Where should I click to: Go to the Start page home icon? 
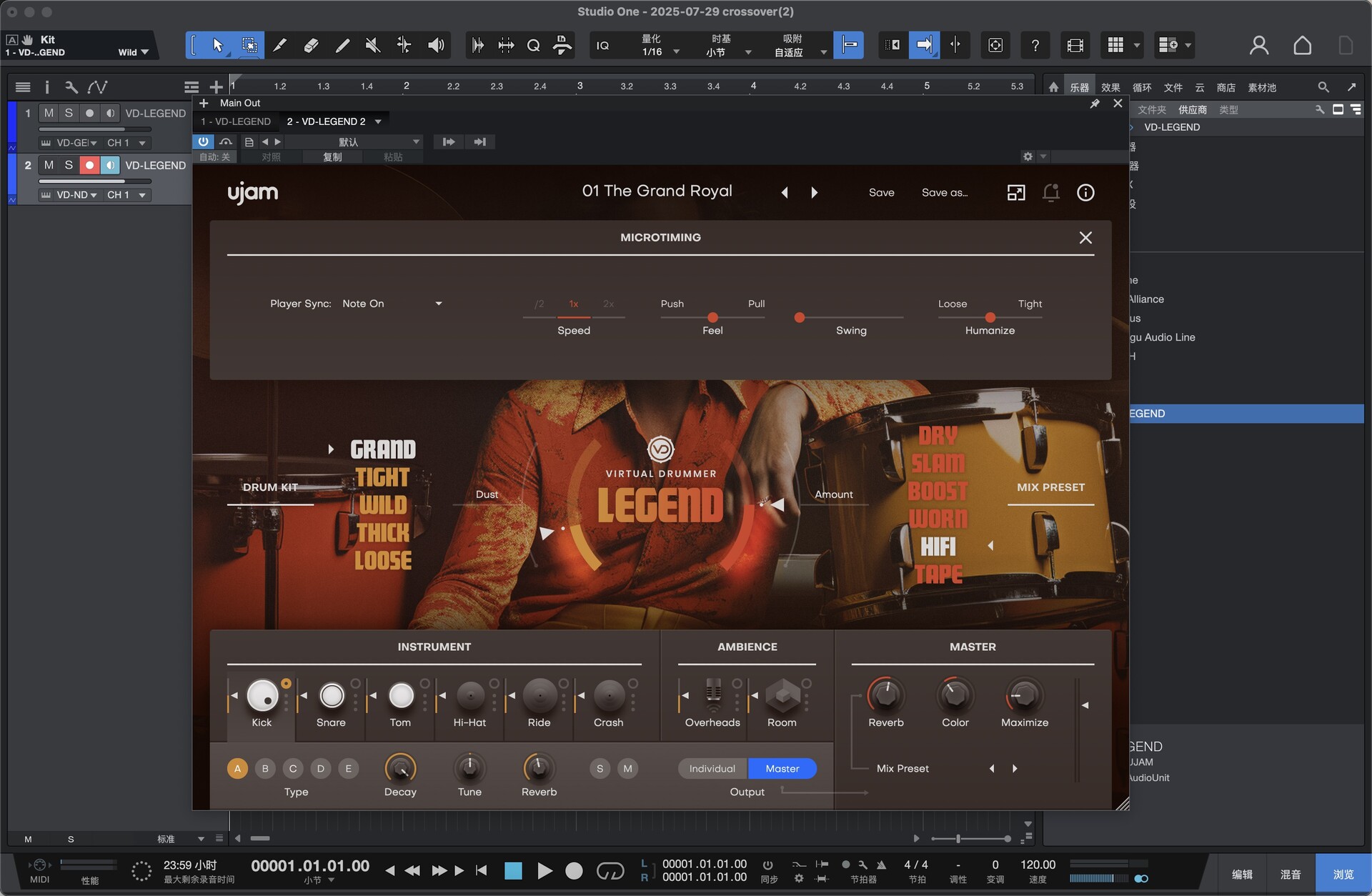(x=1302, y=46)
